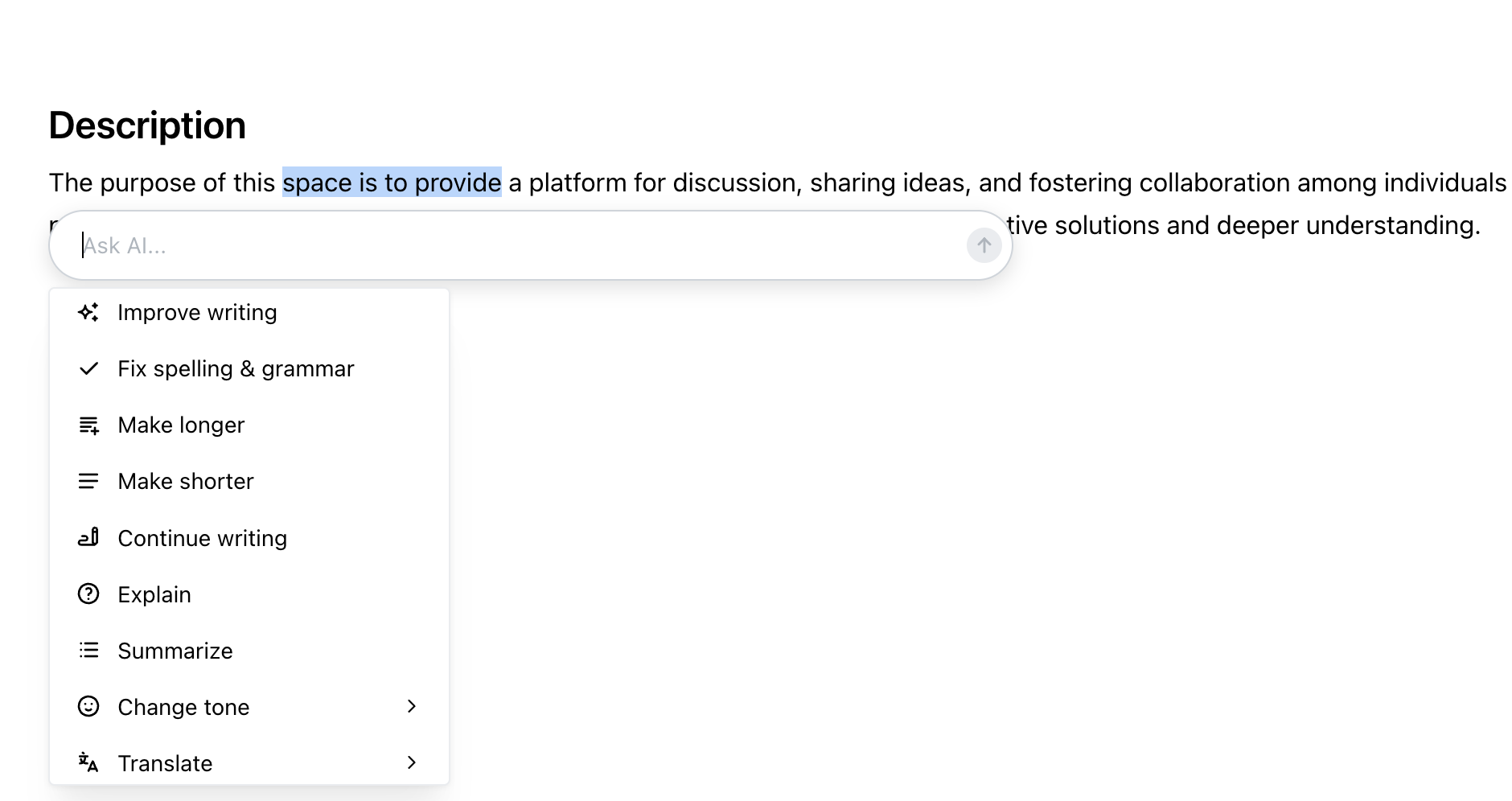1512x801 pixels.
Task: Select the smiley face icon beside Change tone
Action: pos(88,706)
